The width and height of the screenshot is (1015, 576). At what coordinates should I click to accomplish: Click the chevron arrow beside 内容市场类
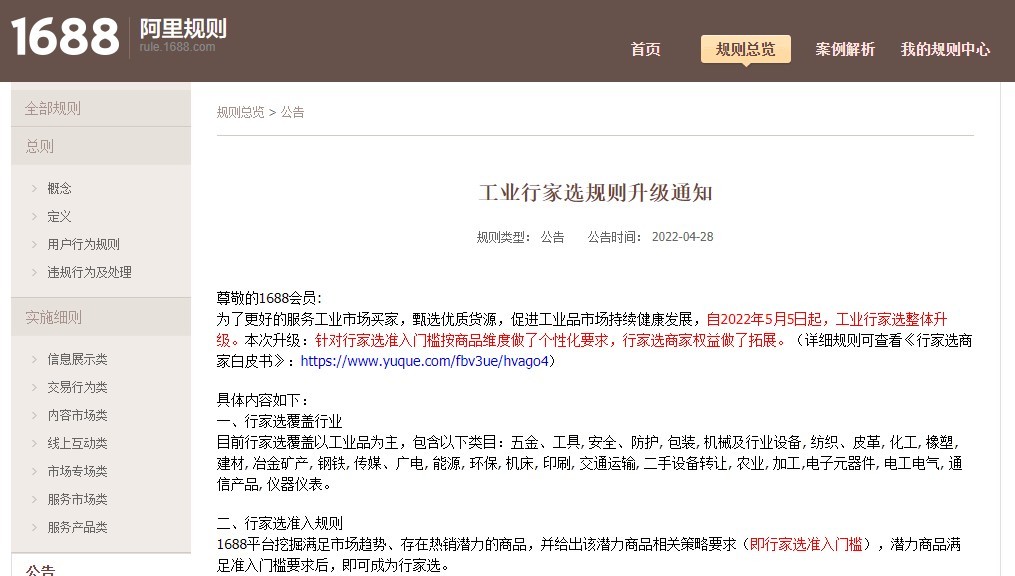(x=34, y=415)
